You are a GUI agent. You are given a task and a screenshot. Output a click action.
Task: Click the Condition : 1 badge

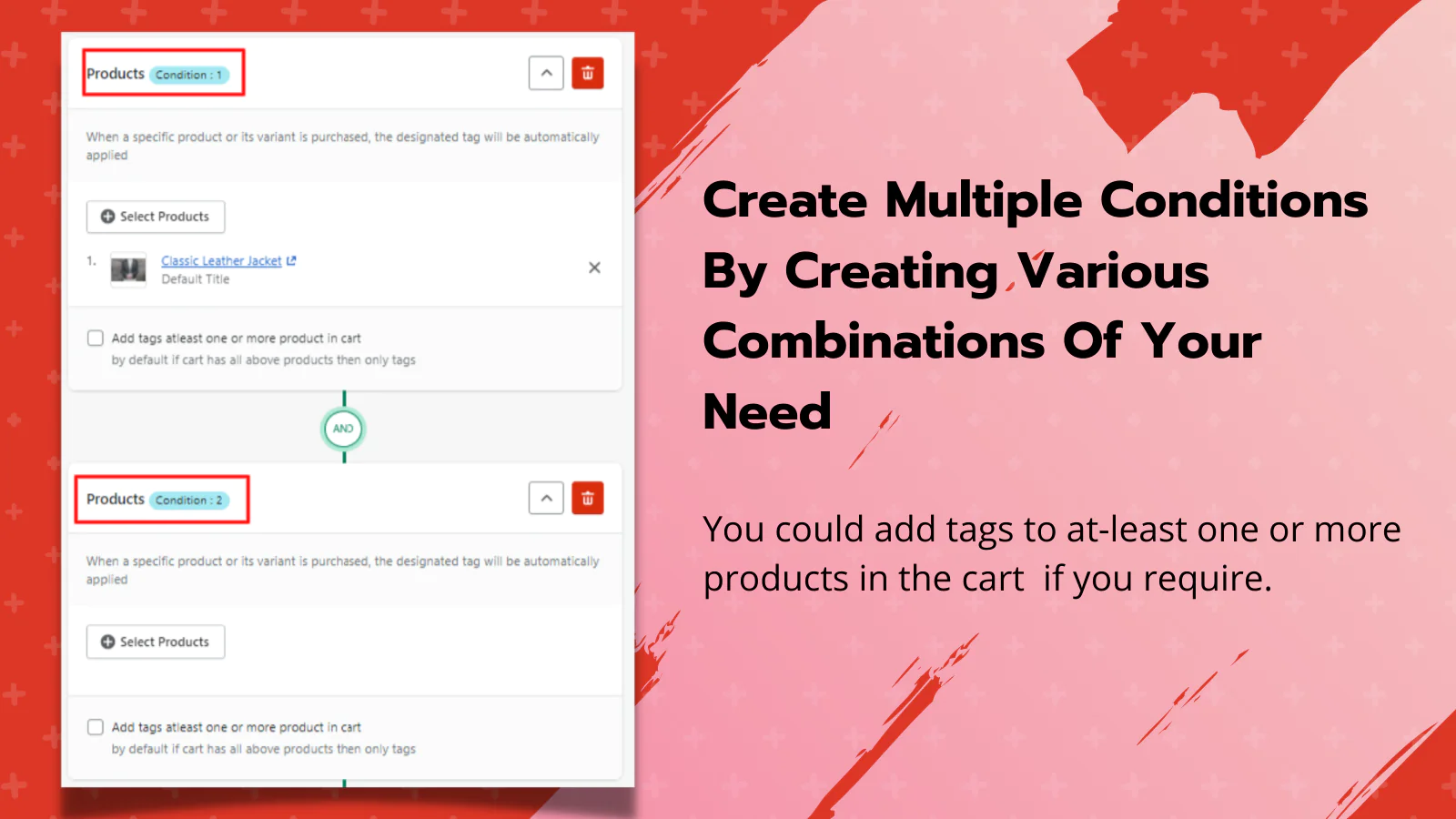[x=189, y=75]
